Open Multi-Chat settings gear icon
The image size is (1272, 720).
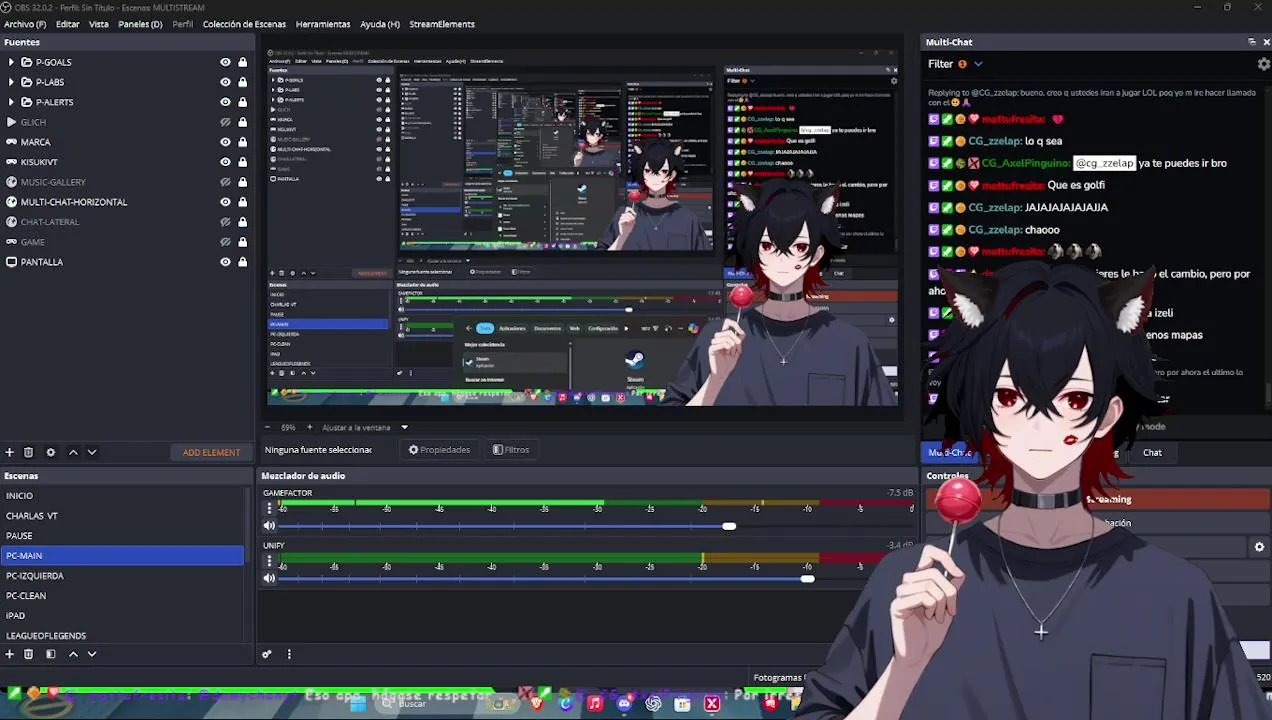pos(1264,64)
